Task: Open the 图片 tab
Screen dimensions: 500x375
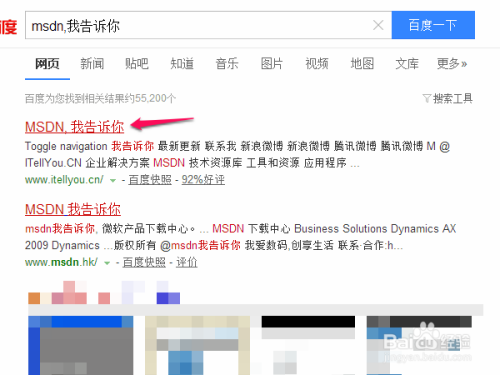Action: (272, 63)
